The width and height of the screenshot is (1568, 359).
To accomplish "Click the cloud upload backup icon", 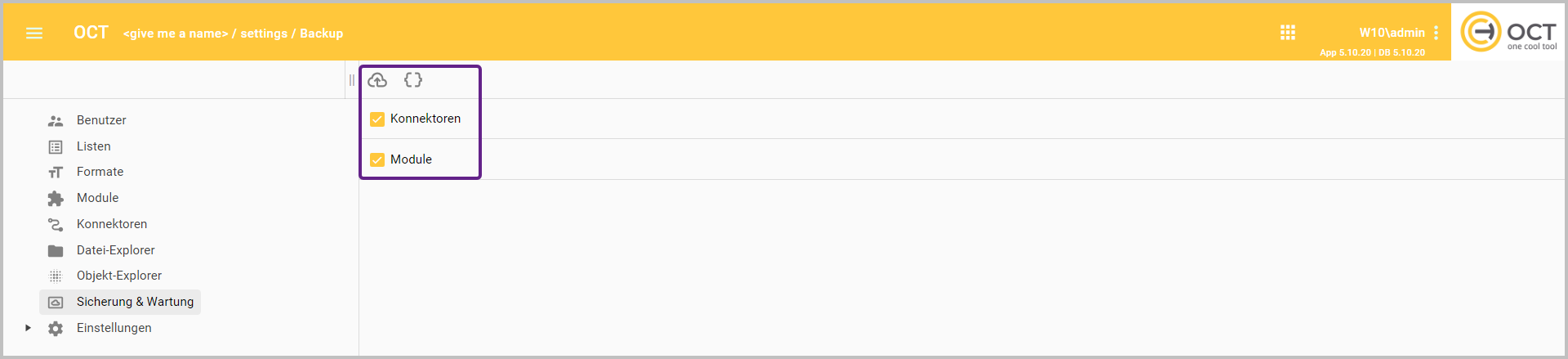I will pos(377,80).
